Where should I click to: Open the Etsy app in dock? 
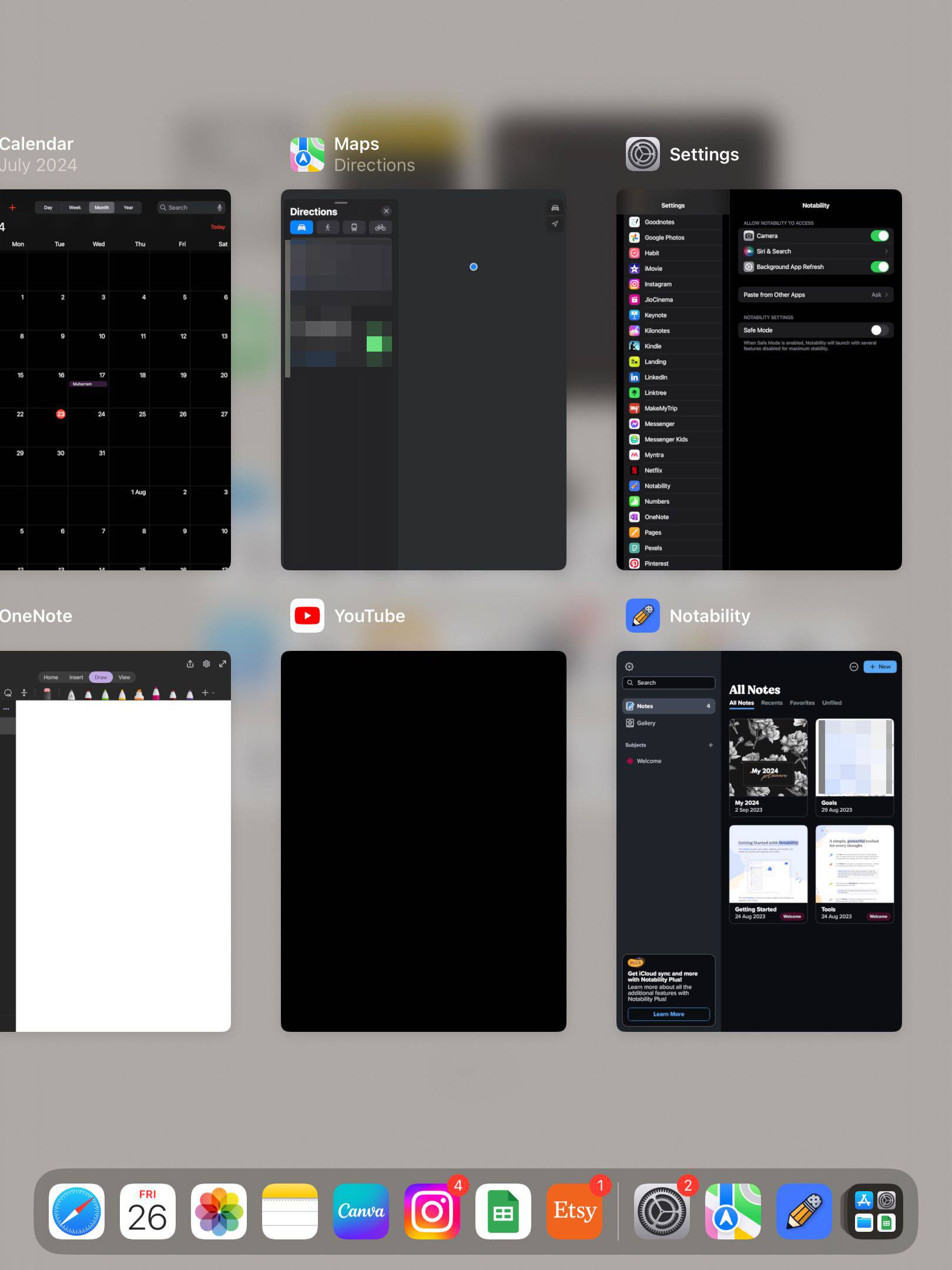coord(574,1211)
